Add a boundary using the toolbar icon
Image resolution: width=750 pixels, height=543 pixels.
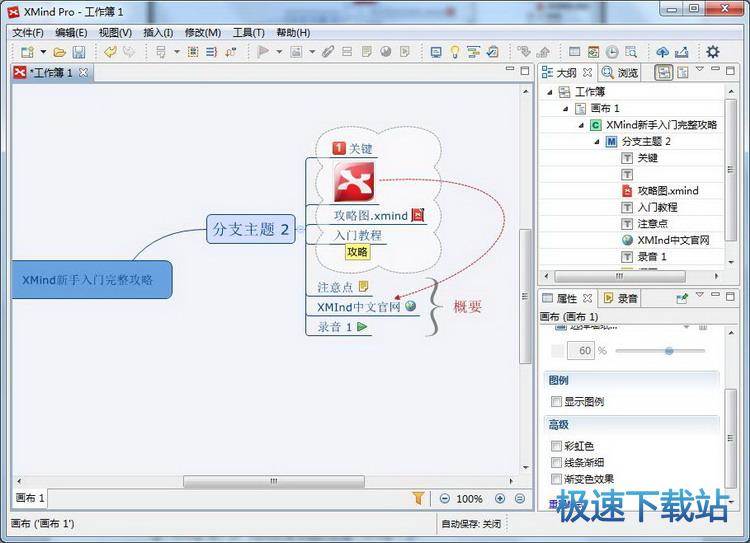pyautogui.click(x=193, y=52)
